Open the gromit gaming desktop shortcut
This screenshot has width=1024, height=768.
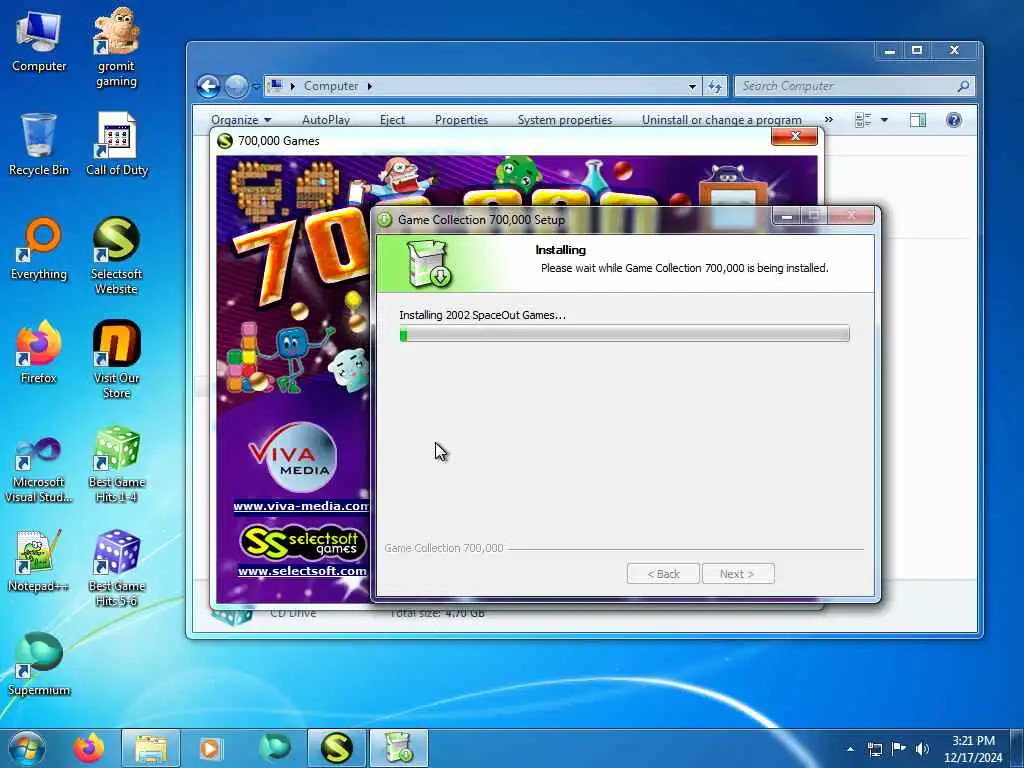coord(116,47)
